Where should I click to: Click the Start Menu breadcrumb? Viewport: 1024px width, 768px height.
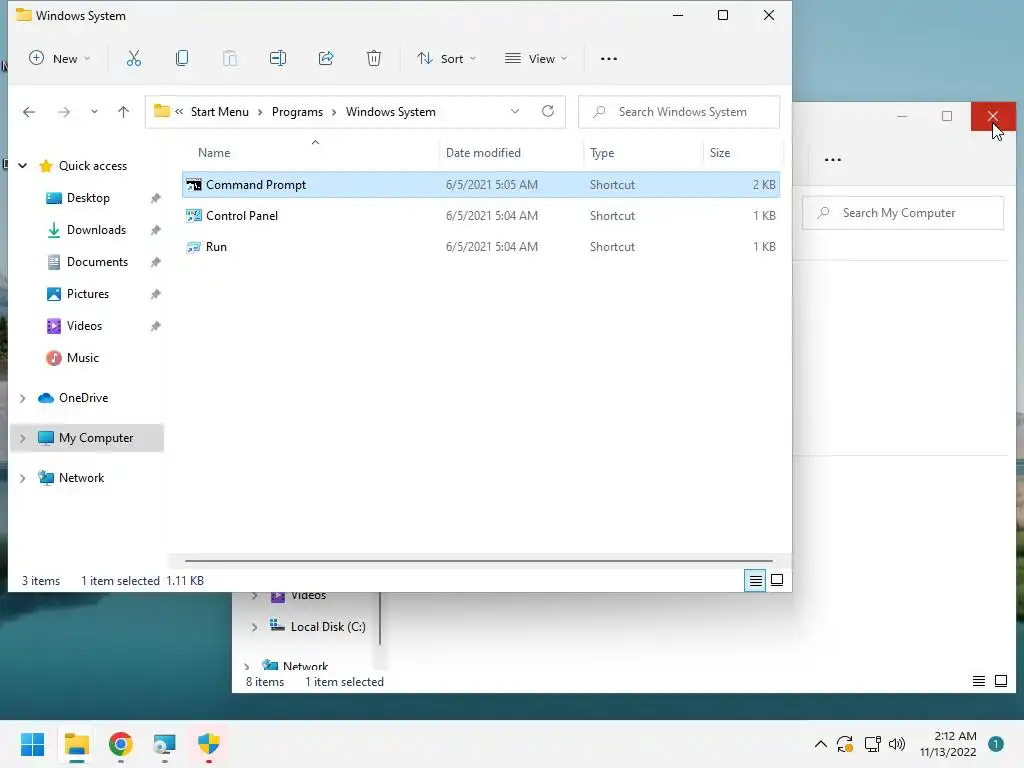click(219, 112)
